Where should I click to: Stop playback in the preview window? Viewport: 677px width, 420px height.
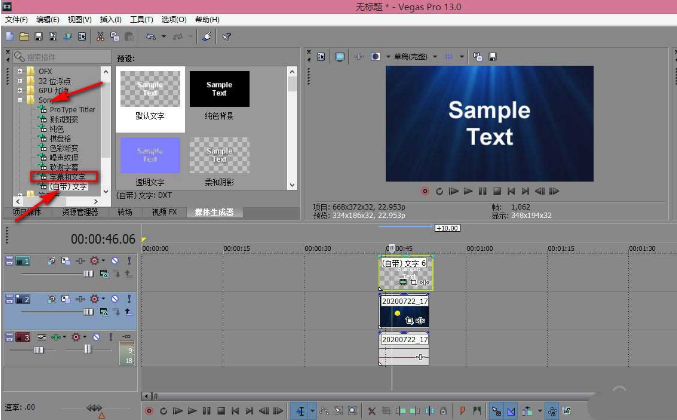[x=497, y=190]
